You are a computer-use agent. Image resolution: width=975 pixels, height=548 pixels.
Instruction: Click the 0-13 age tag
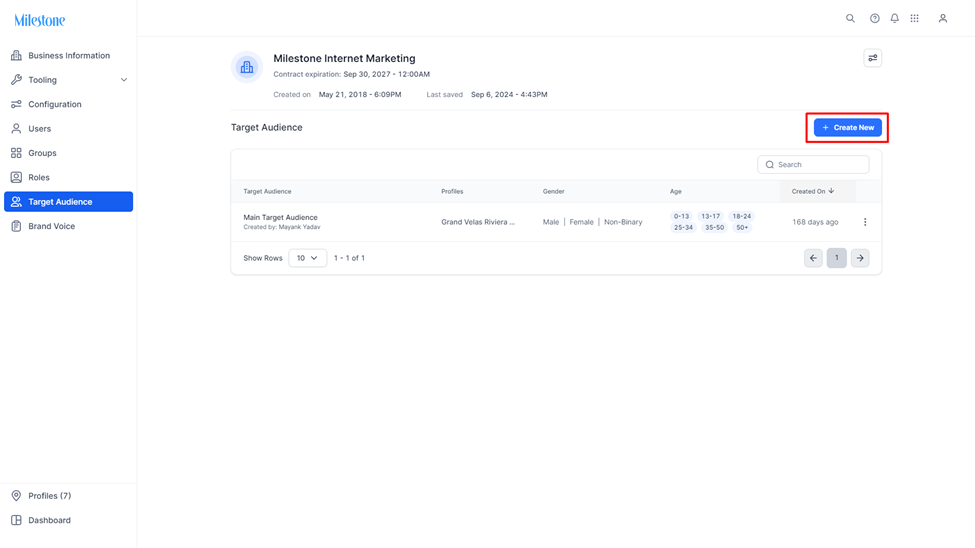pos(682,216)
